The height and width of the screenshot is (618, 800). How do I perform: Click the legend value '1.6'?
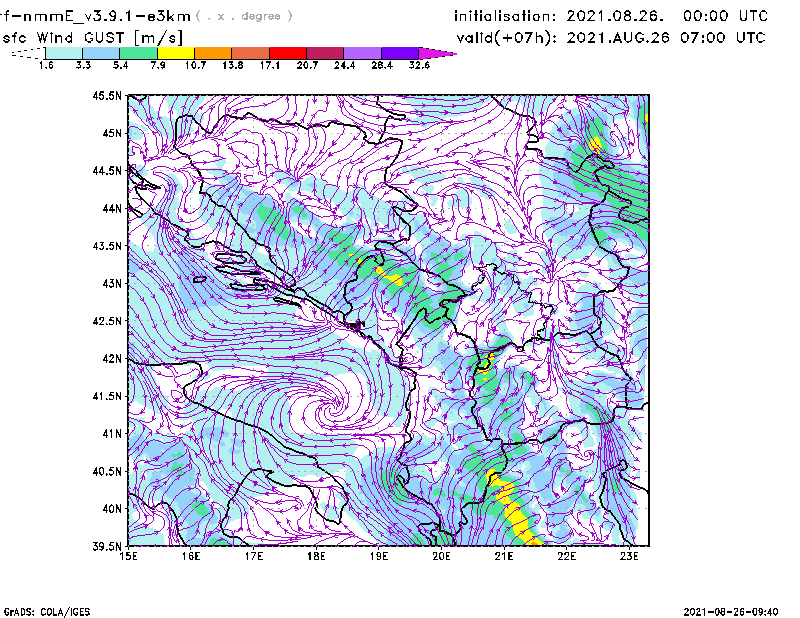pos(46,65)
